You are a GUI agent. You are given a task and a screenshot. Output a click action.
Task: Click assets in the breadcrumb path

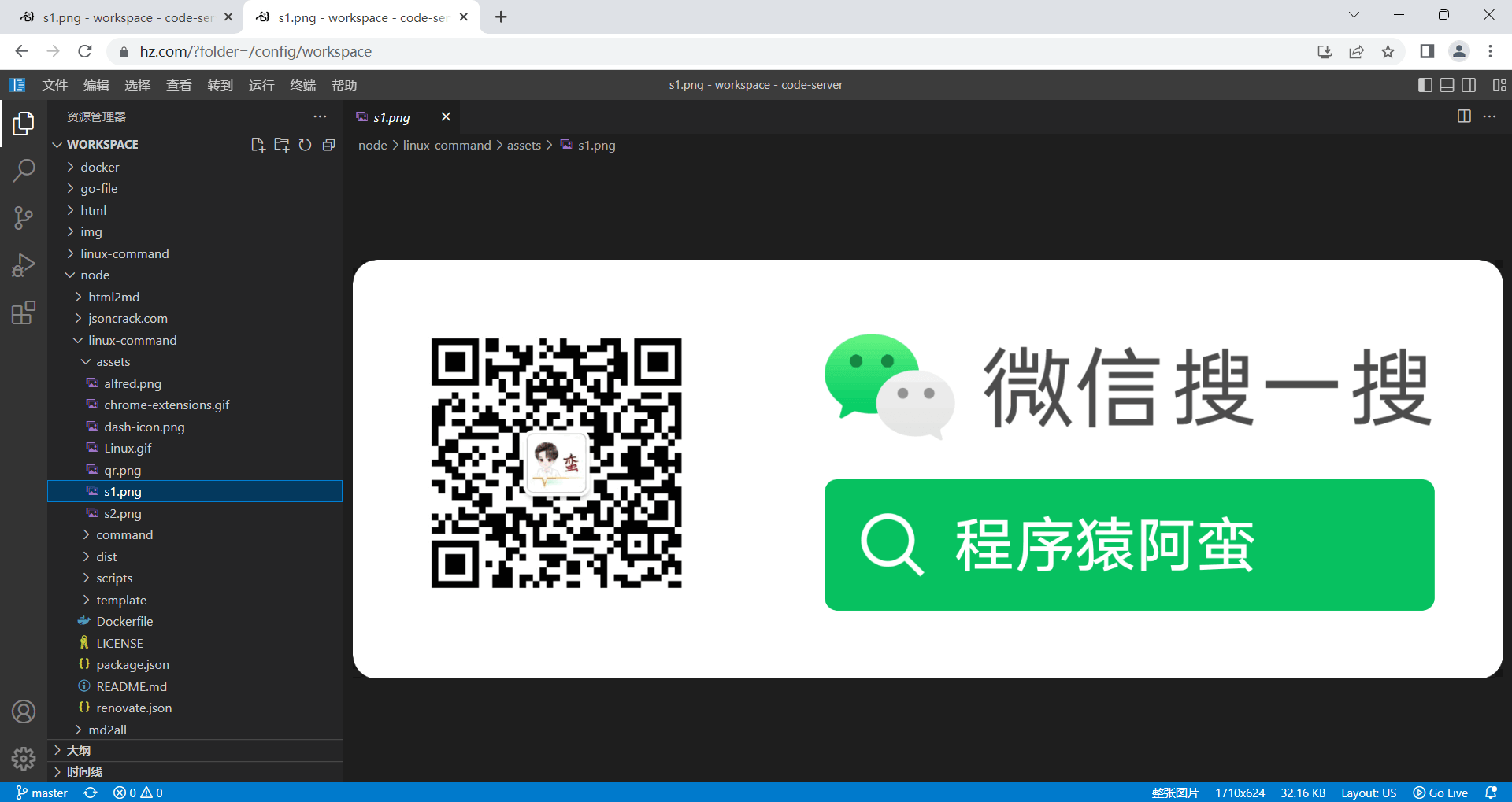click(x=524, y=145)
